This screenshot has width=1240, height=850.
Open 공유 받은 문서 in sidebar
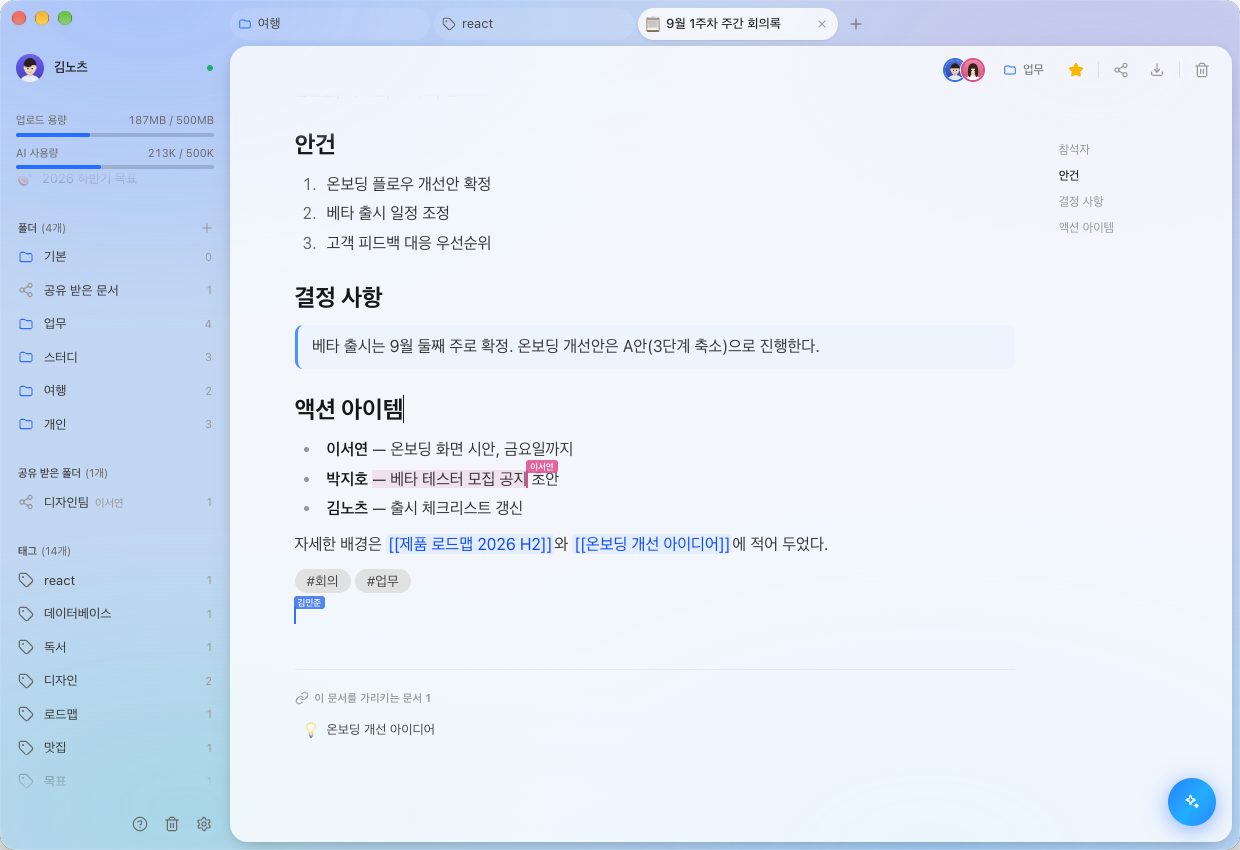click(115, 290)
